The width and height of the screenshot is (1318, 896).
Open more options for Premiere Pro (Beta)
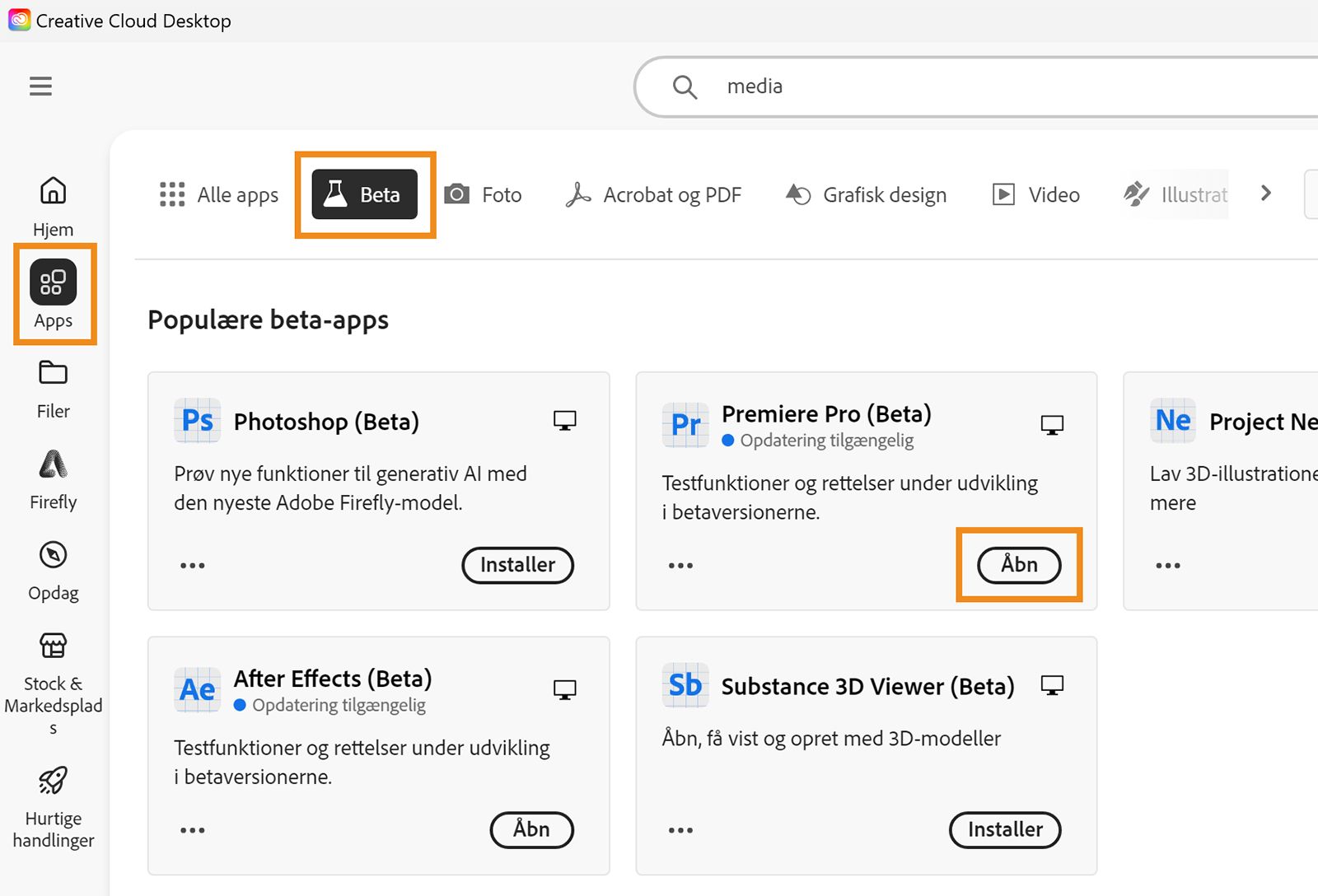pyautogui.click(x=680, y=566)
